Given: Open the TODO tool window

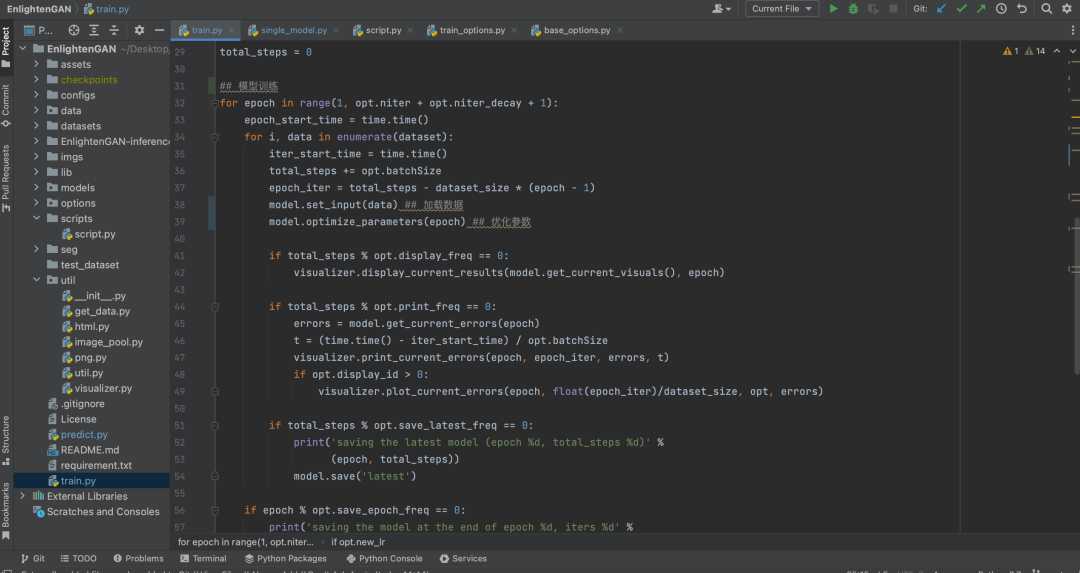Looking at the screenshot, I should coord(79,559).
